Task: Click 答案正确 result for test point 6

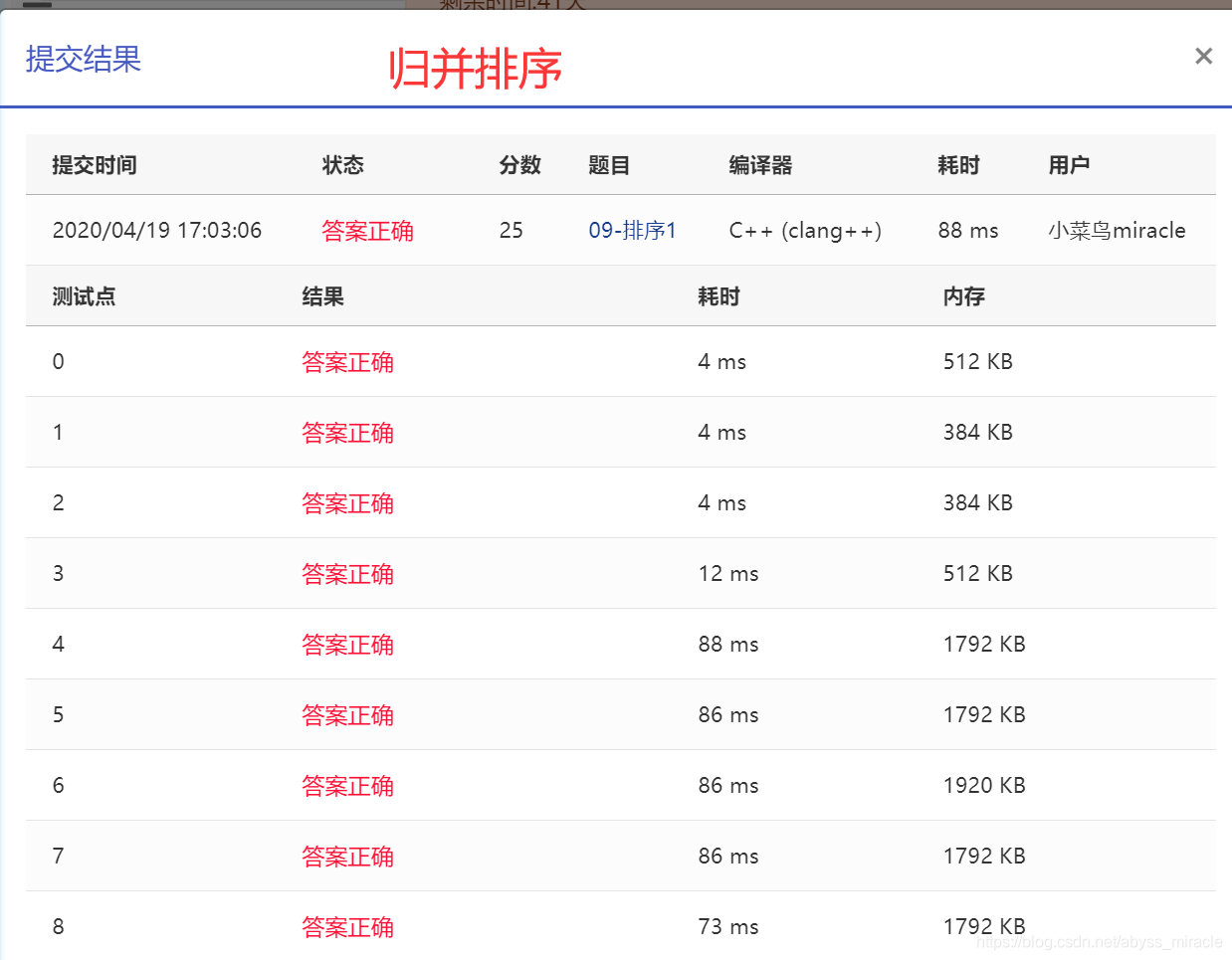Action: 347,786
